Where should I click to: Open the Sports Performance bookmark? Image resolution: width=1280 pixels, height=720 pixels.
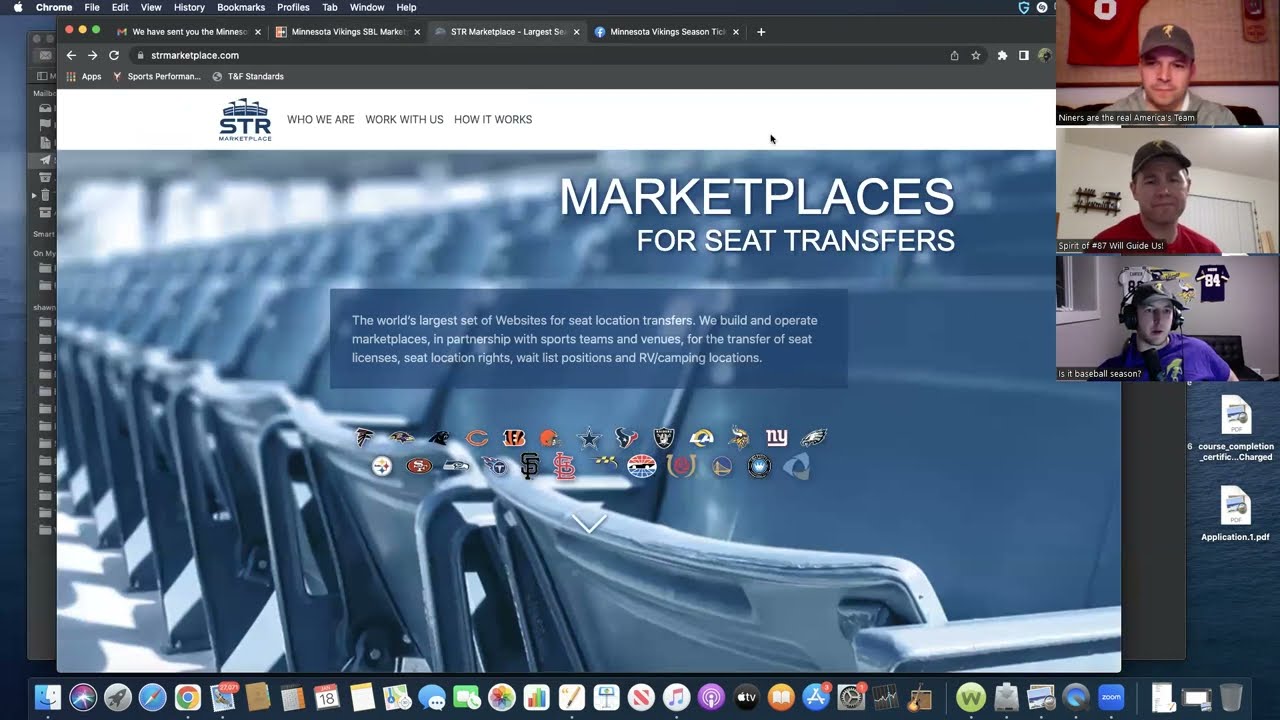point(156,76)
